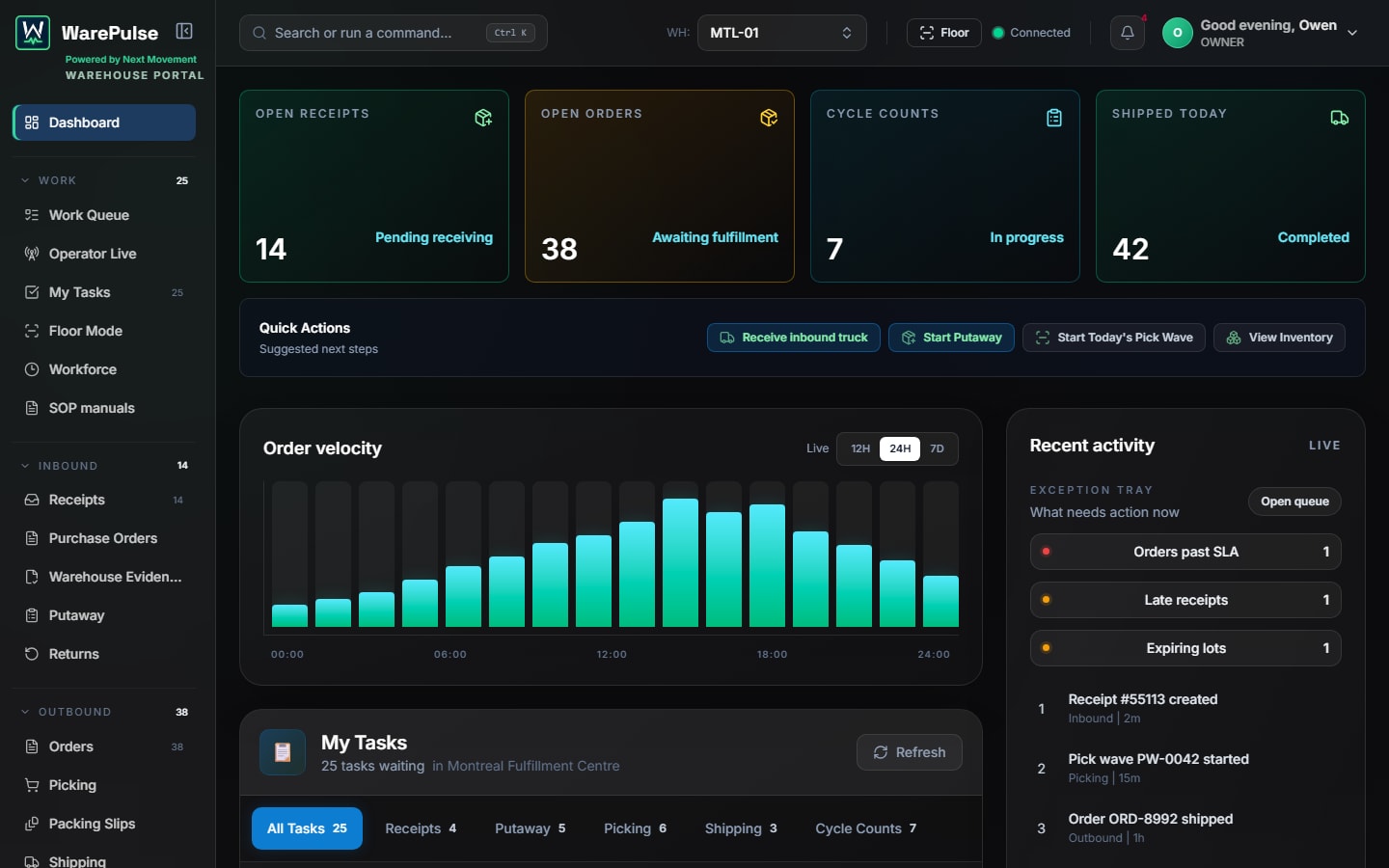Click Open queue in Exception Tray
Viewport: 1389px width, 868px height.
[1294, 502]
